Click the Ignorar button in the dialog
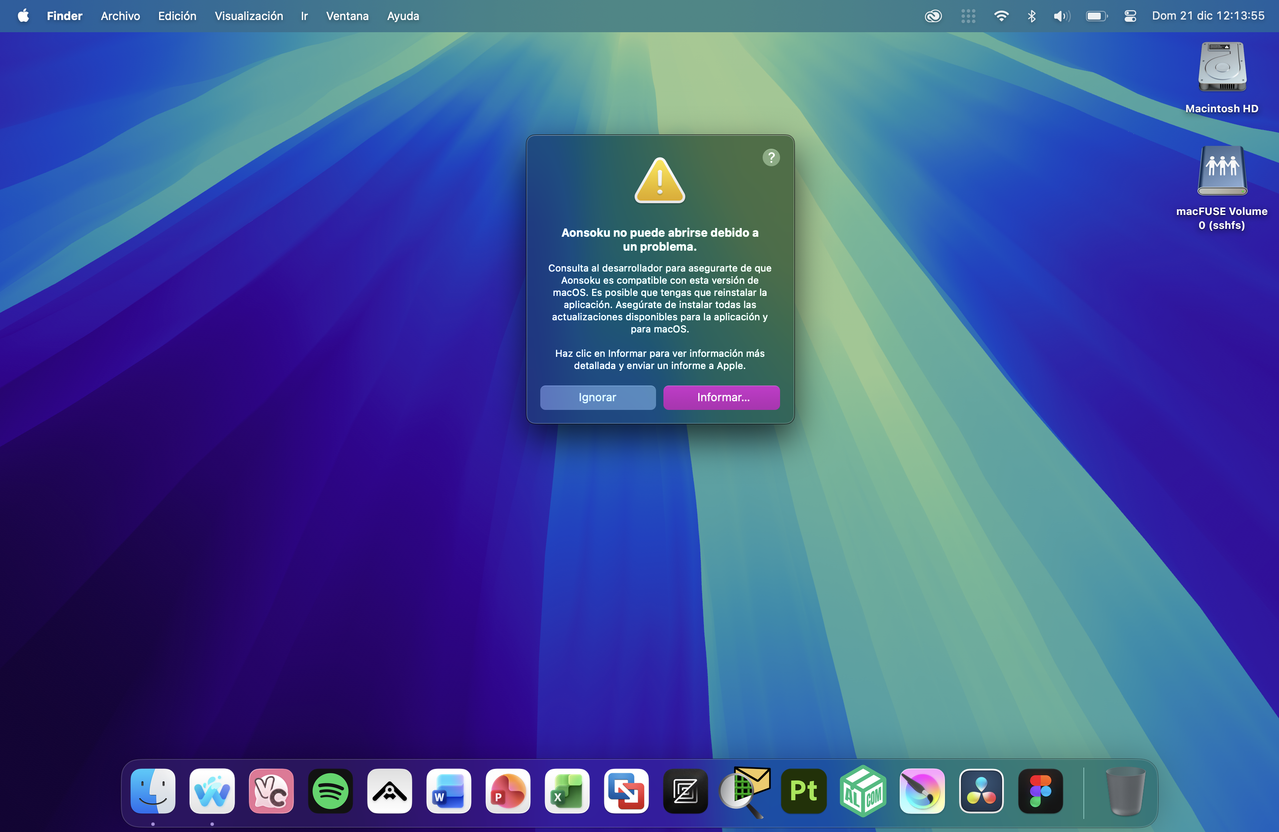Viewport: 1279px width, 832px height. click(x=597, y=397)
